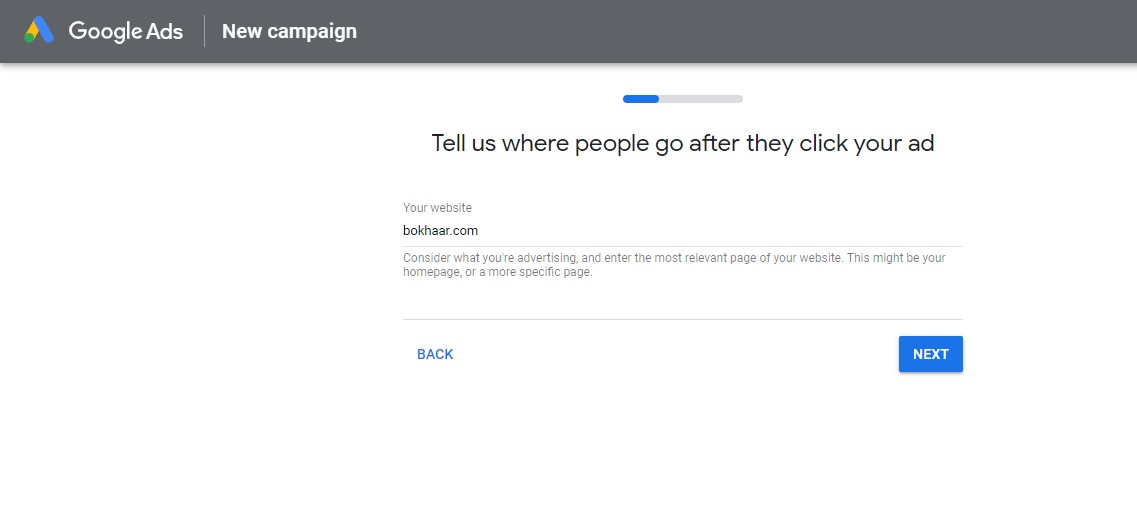Click the bokhaar.com text in the field
Viewport: 1137px width, 514px height.
coord(440,231)
